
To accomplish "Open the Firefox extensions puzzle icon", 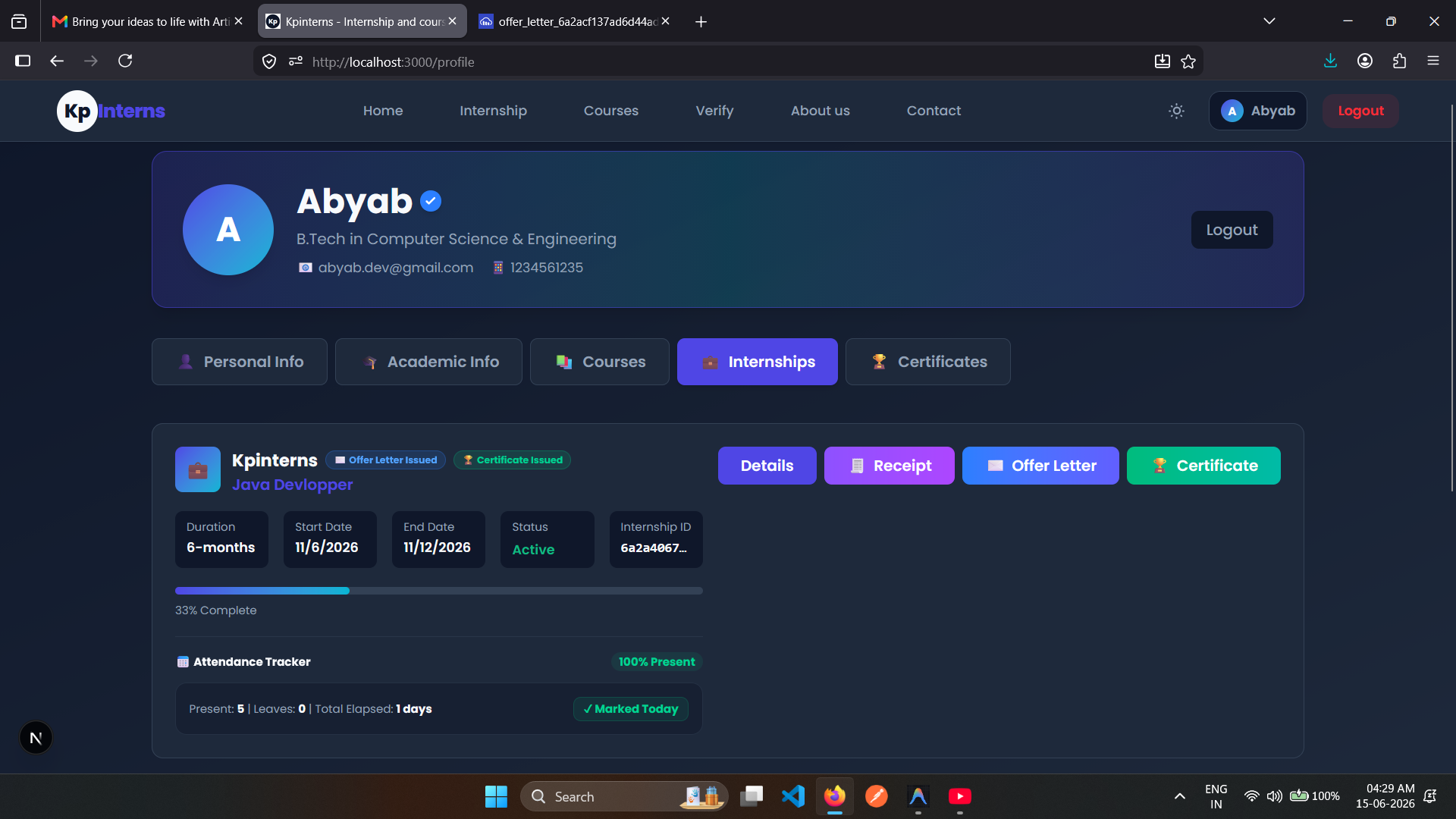I will (1399, 61).
